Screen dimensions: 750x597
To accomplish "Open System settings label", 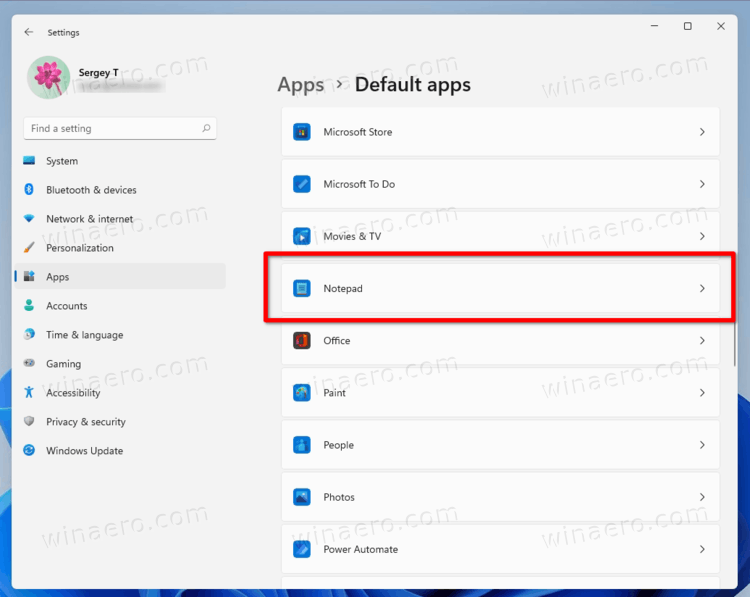I will point(62,161).
